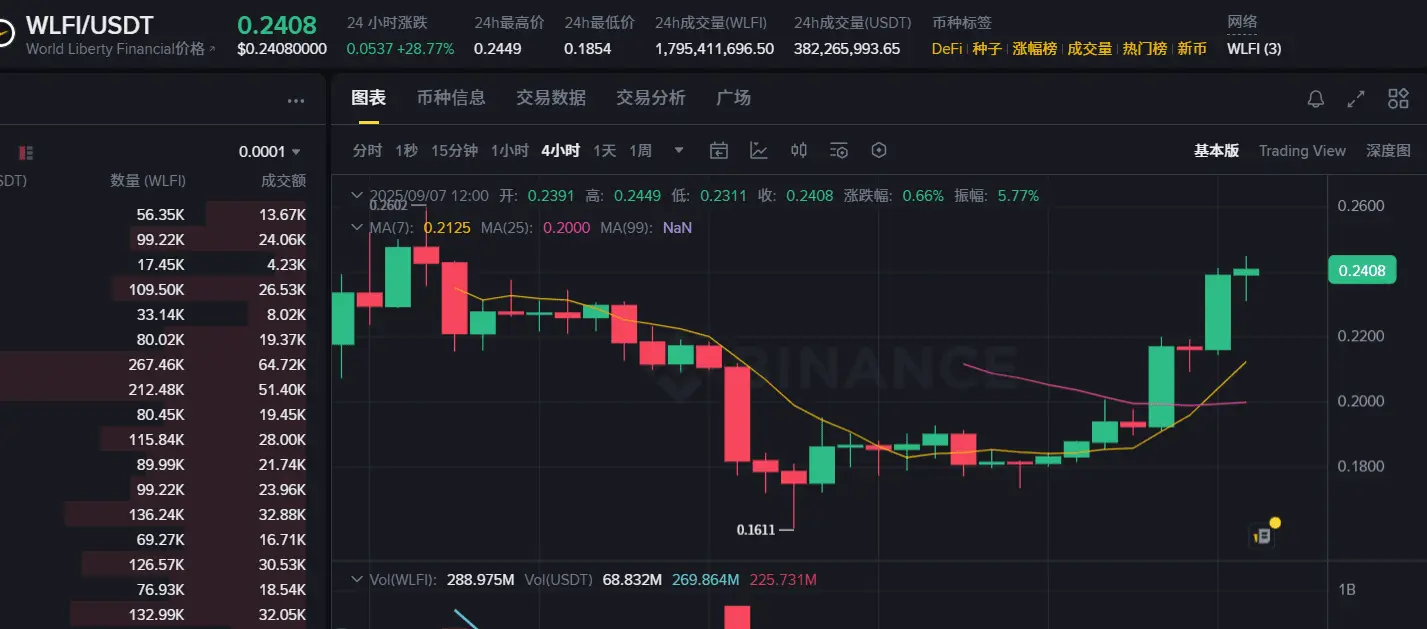Viewport: 1427px width, 629px height.
Task: Click the hexagon chart settings icon
Action: [x=879, y=151]
